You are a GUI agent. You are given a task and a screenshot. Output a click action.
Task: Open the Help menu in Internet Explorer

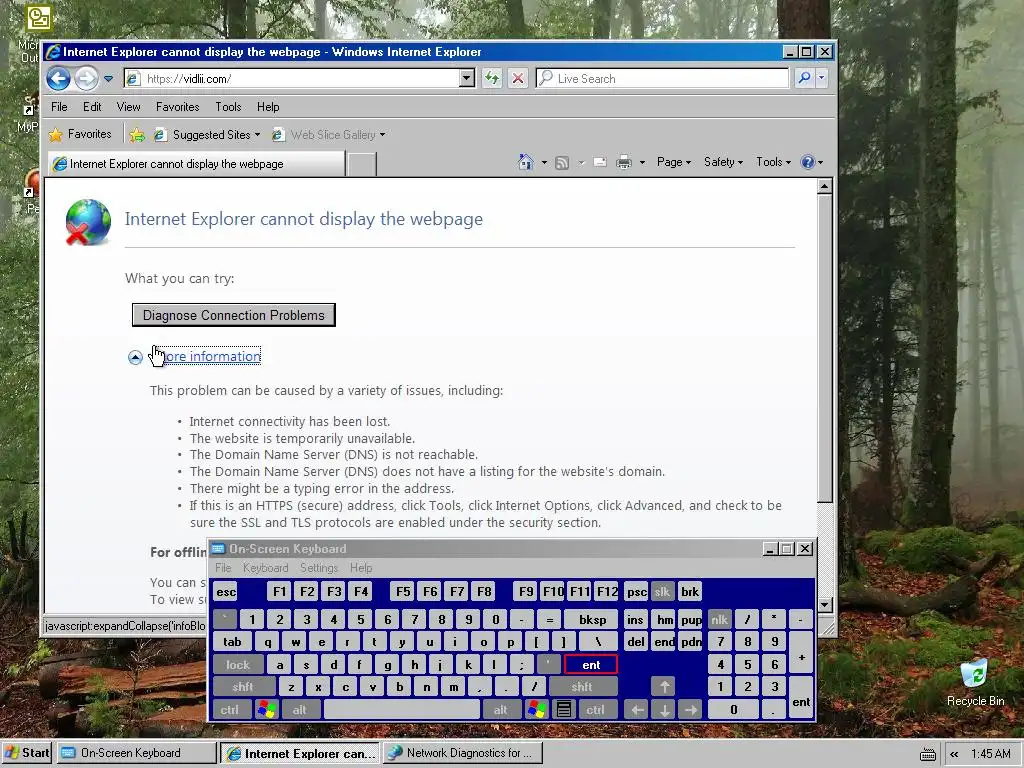point(268,106)
